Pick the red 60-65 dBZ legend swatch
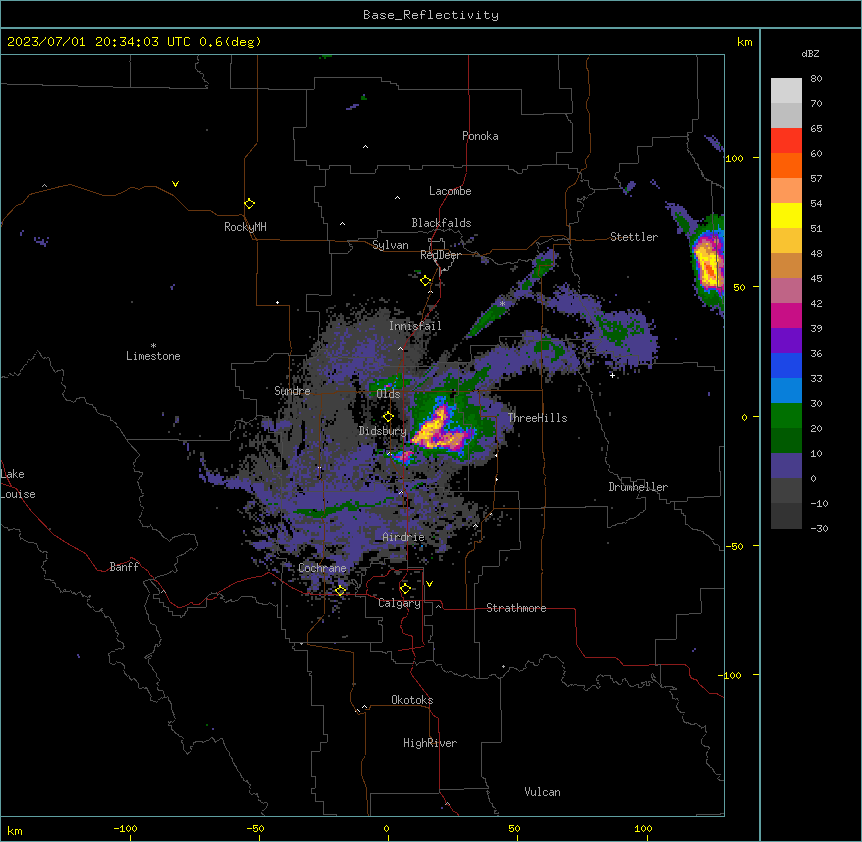 (786, 141)
